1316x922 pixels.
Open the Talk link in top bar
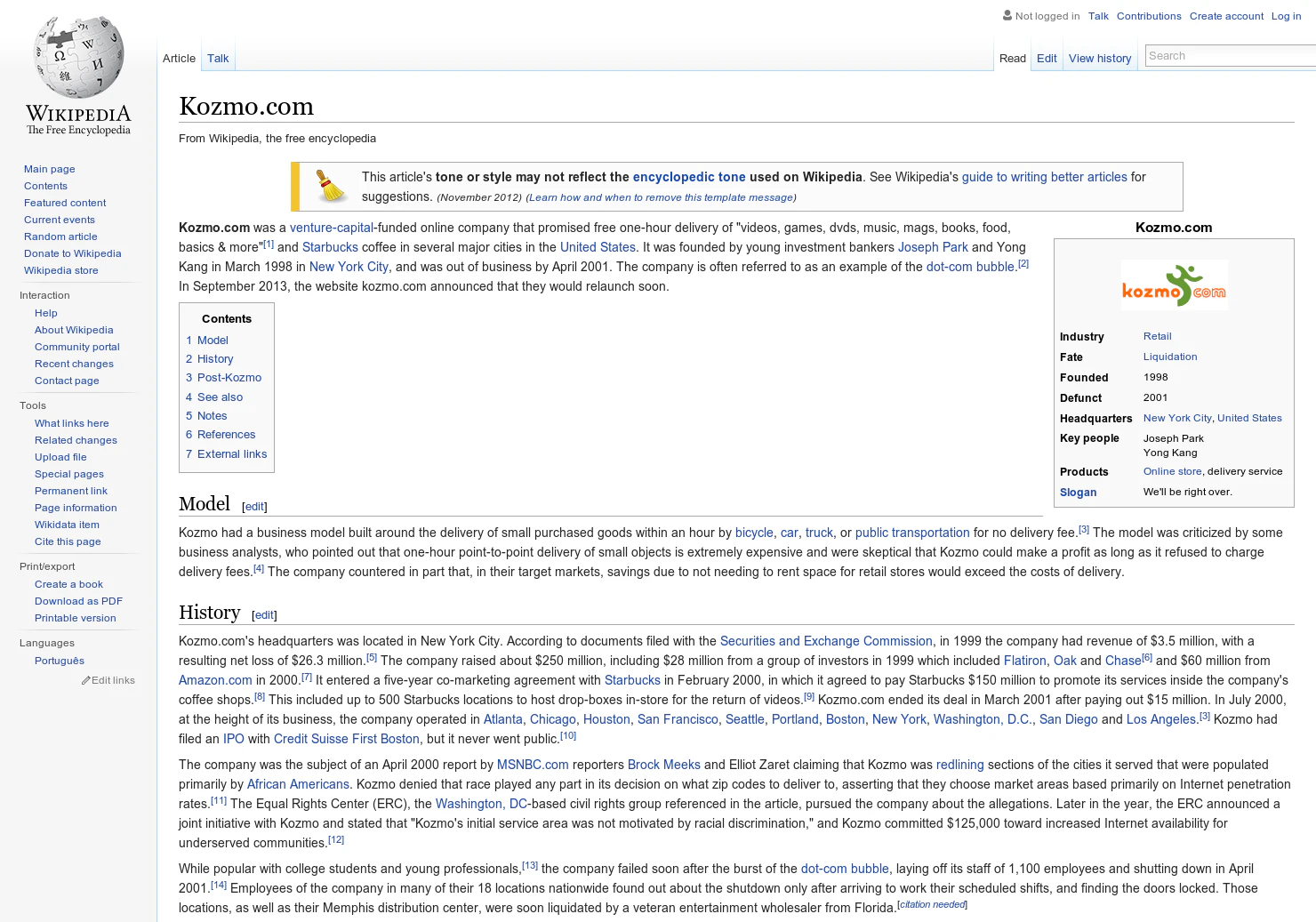(1098, 16)
